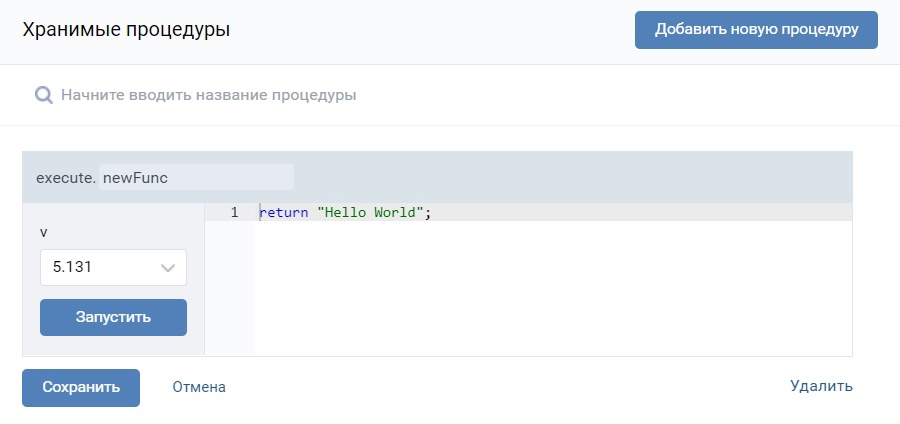
Task: Click the execute. prefix label
Action: (65, 178)
